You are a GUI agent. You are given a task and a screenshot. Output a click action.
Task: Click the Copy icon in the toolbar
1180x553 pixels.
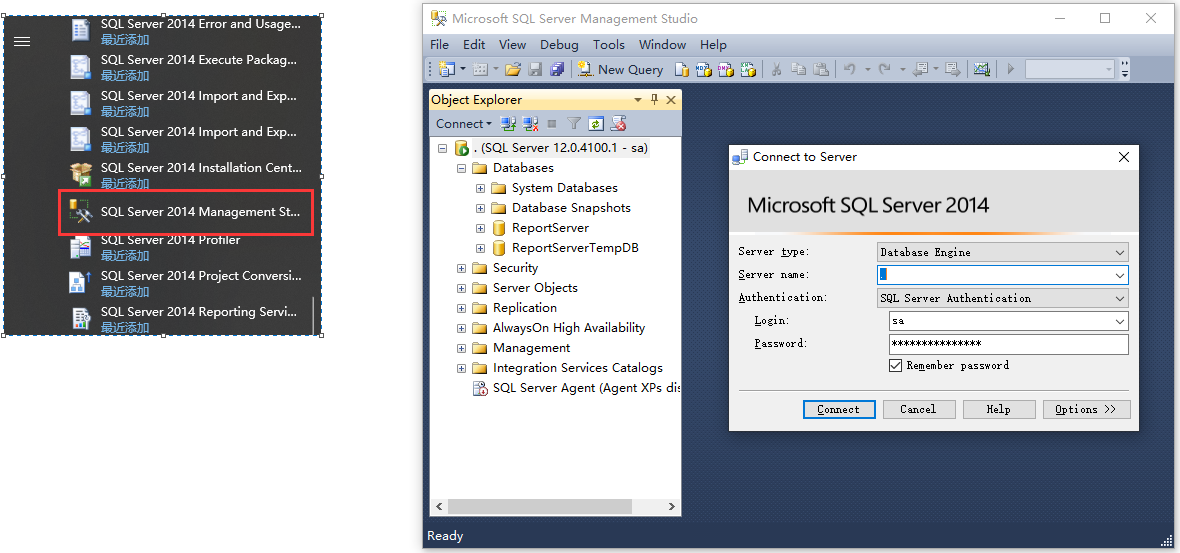[798, 69]
